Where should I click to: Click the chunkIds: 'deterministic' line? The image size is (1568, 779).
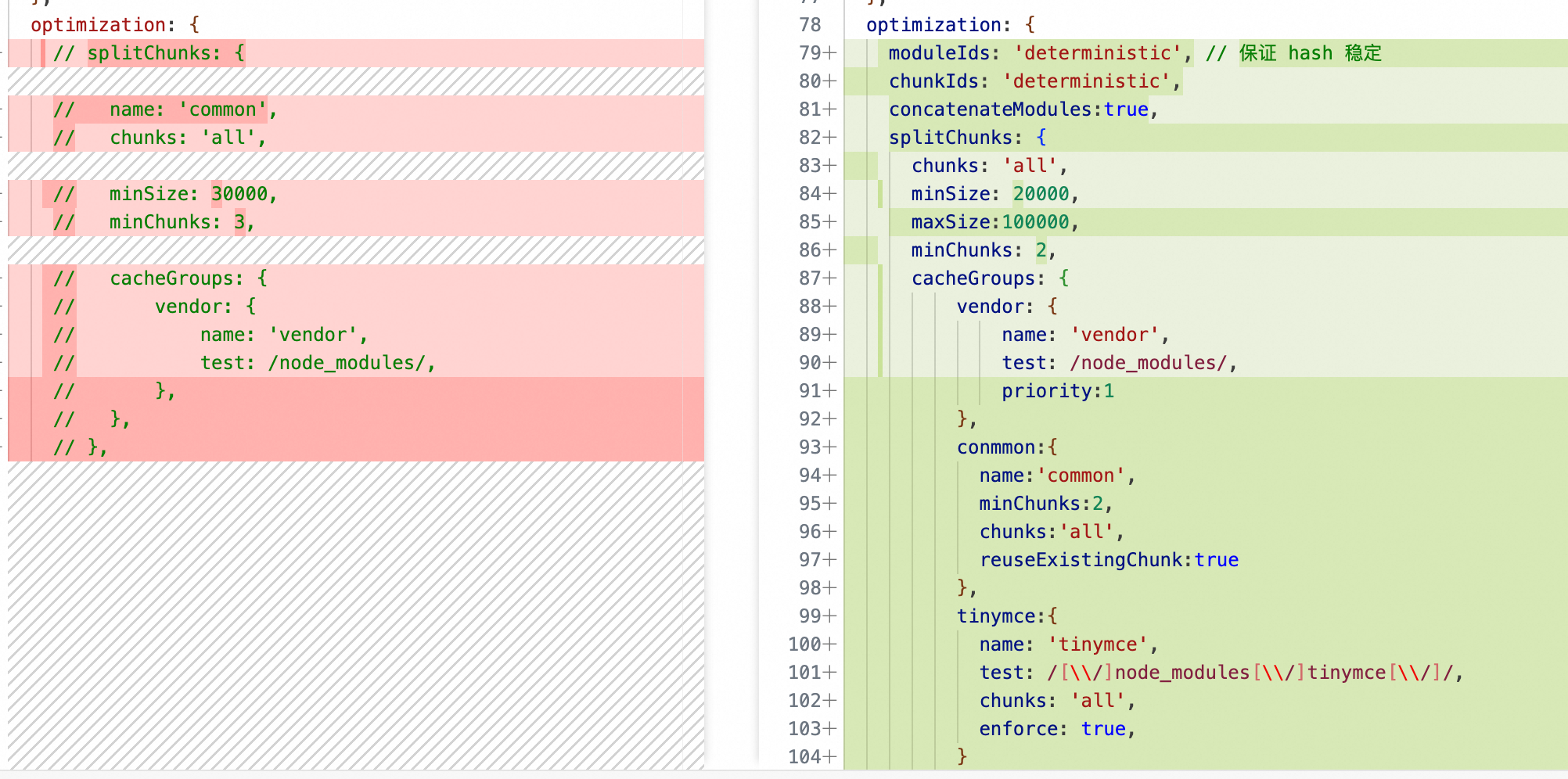(x=1035, y=81)
